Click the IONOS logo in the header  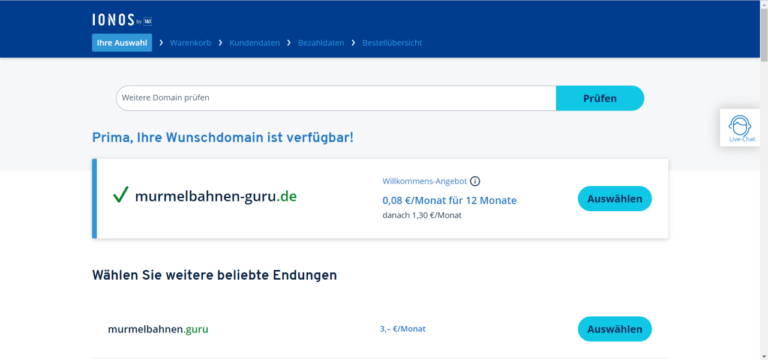point(122,20)
